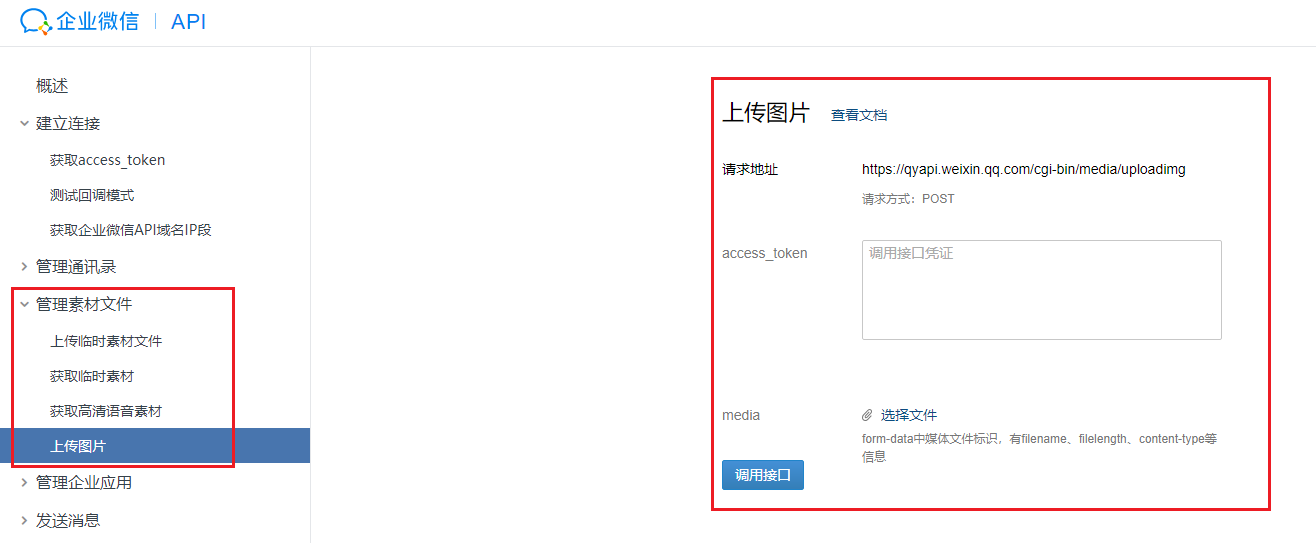Select 上传临时素材文件 in sidebar

(106, 341)
